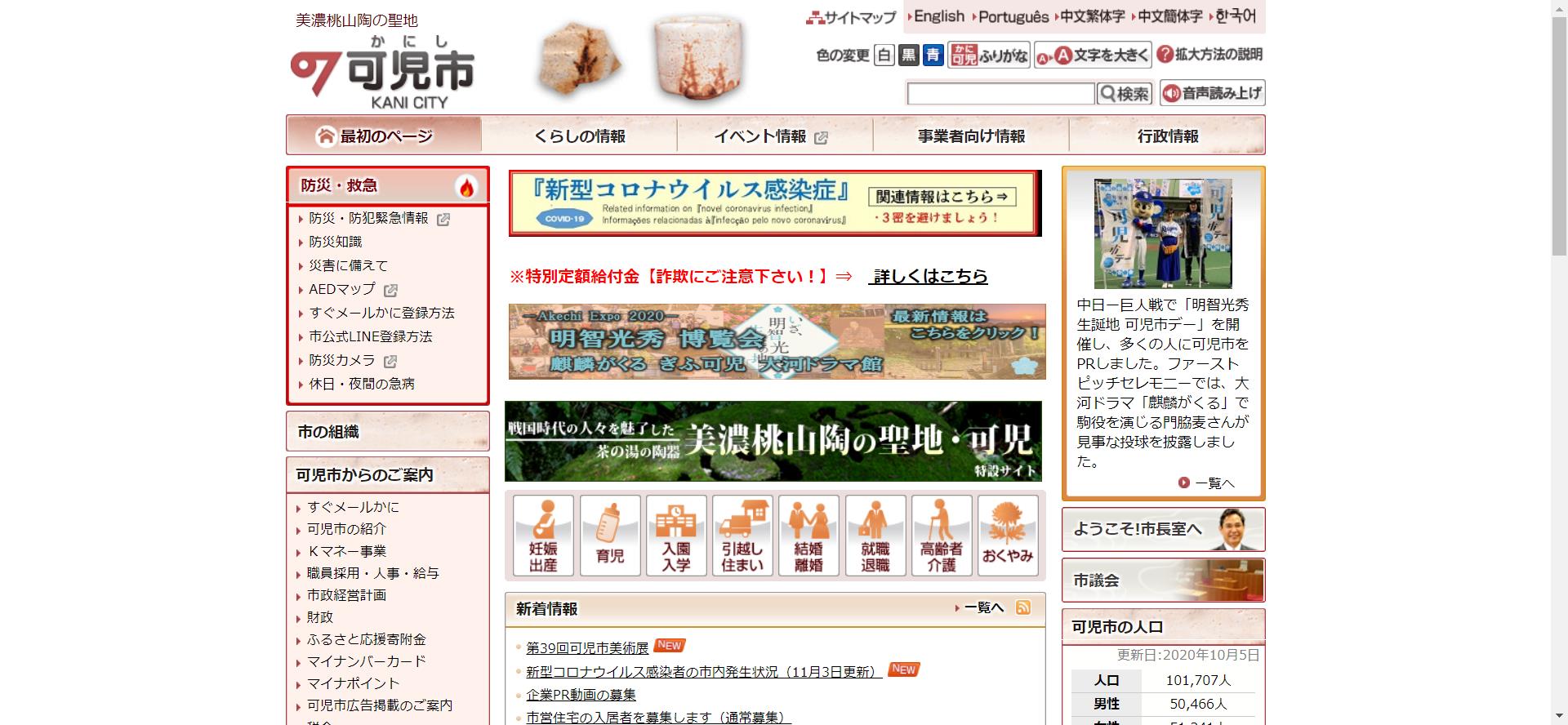Open 市政経営計画 link

coord(346,595)
